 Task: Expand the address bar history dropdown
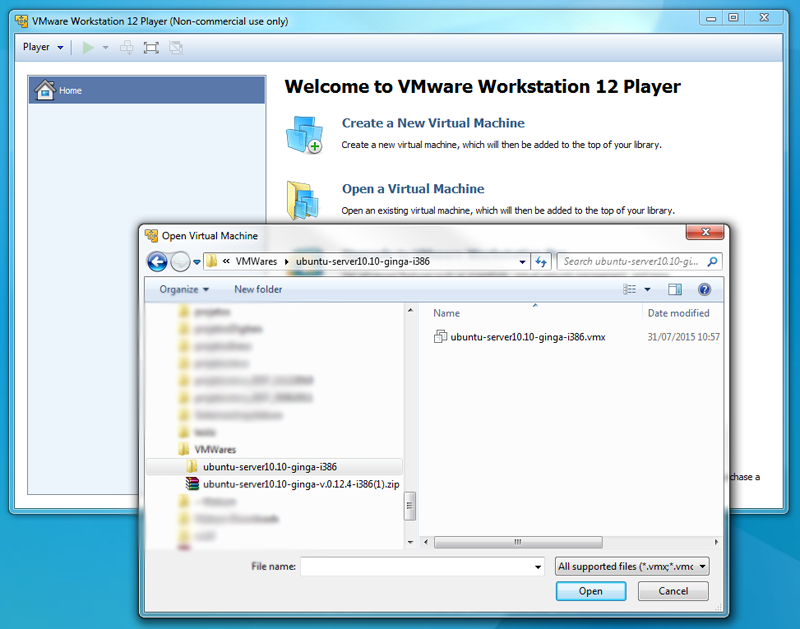(522, 262)
